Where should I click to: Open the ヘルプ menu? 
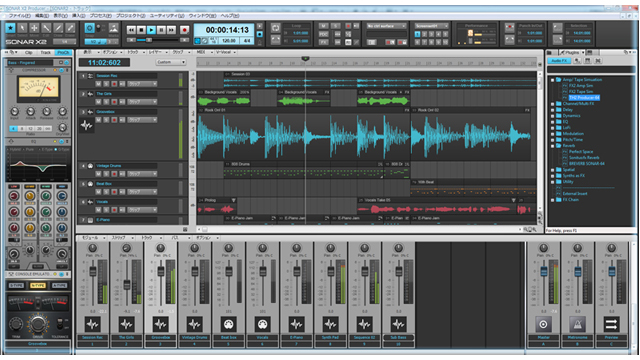[230, 16]
